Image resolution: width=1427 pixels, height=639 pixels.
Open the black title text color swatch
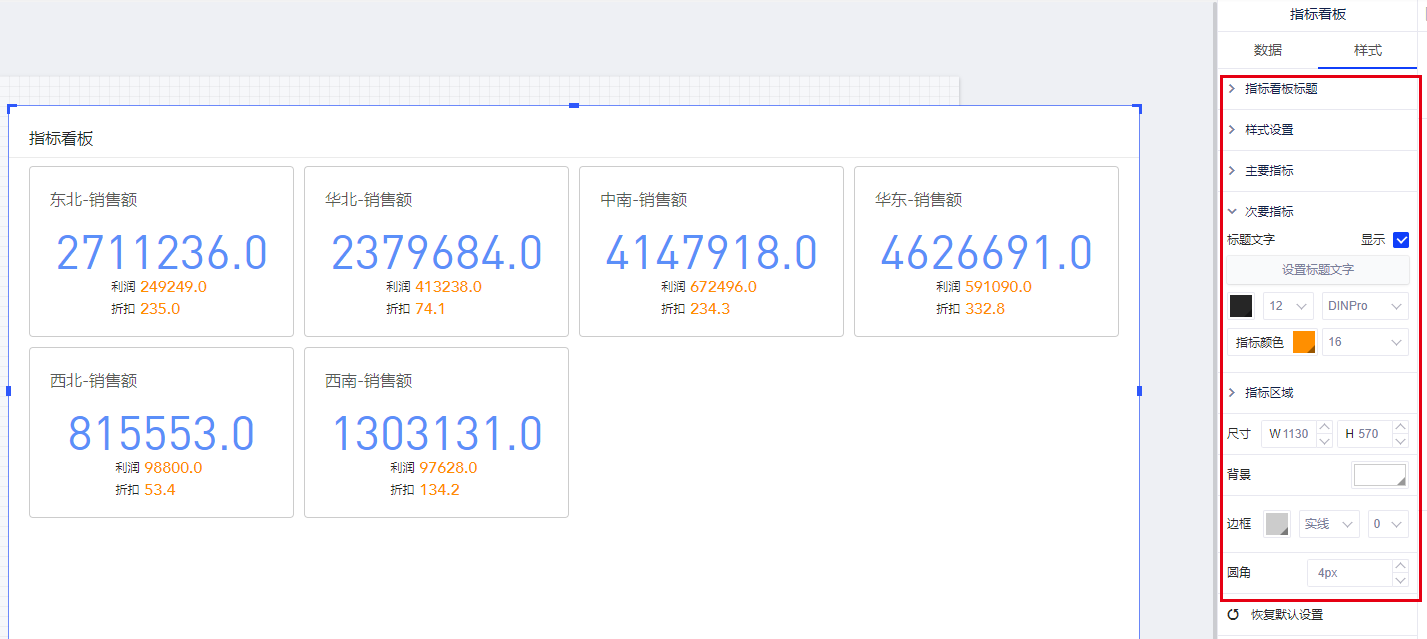1241,306
